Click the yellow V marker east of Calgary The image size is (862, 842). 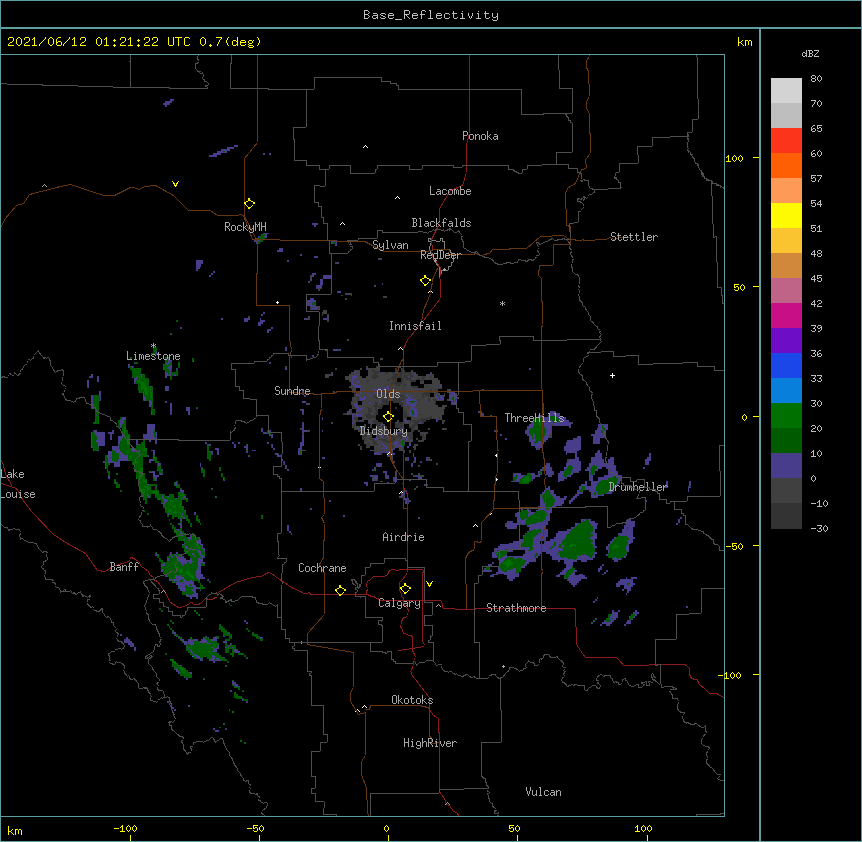tap(429, 584)
